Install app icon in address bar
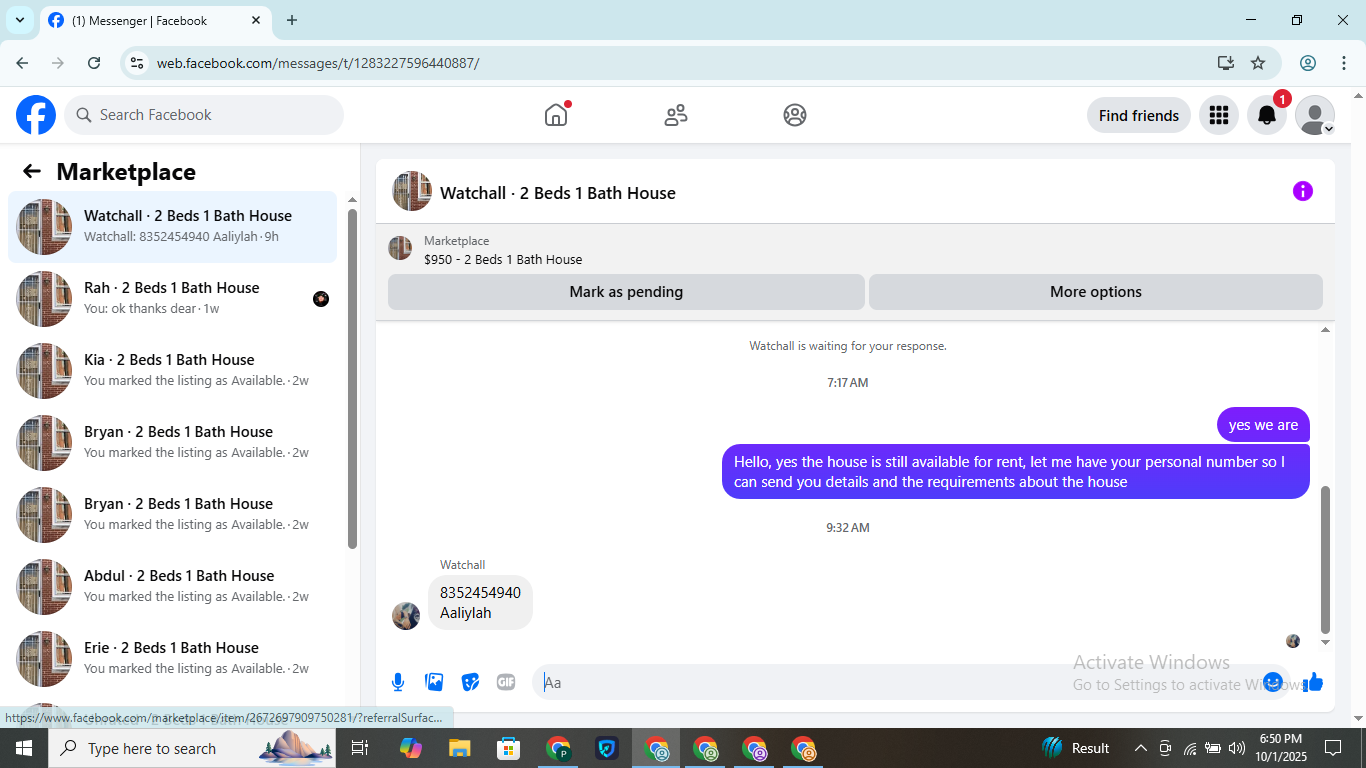Screen dimensions: 1366x768 [x=1226, y=63]
